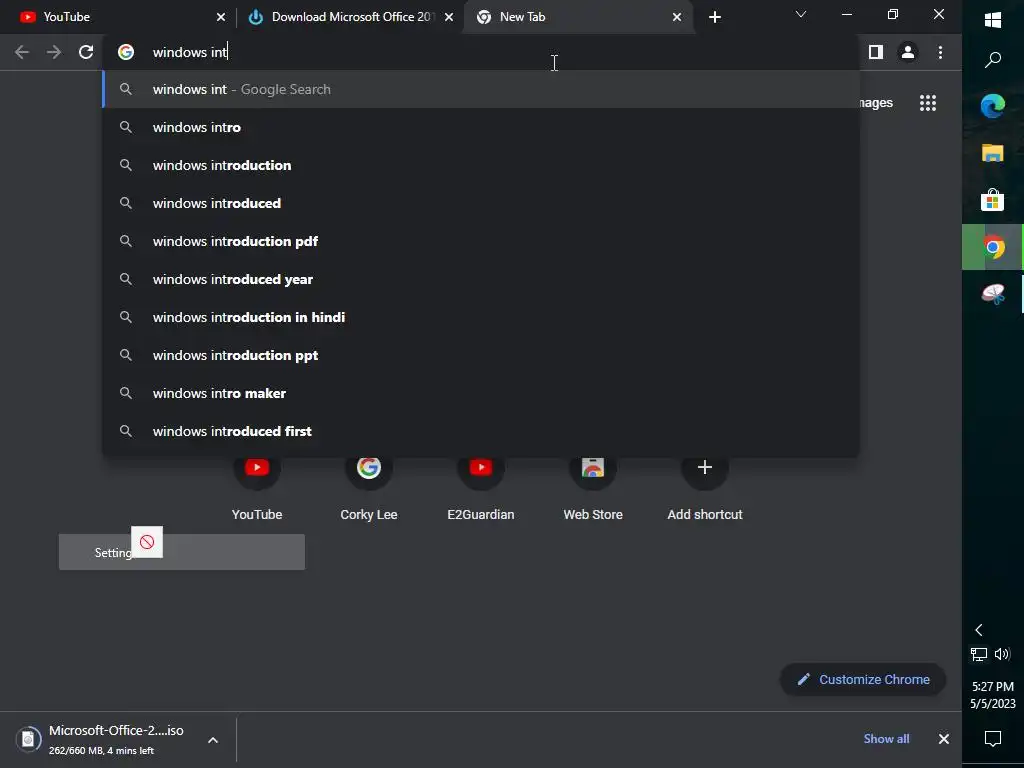Show hidden tray icons chevron
Viewport: 1024px width, 768px height.
pos(979,630)
